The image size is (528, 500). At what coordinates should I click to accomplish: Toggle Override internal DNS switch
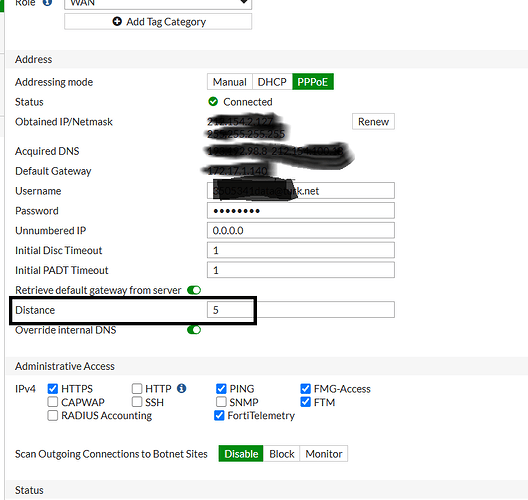point(194,330)
